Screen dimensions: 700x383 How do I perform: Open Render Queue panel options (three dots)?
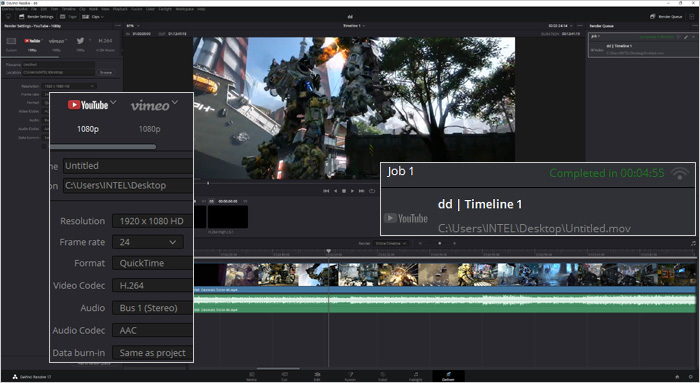coord(695,26)
